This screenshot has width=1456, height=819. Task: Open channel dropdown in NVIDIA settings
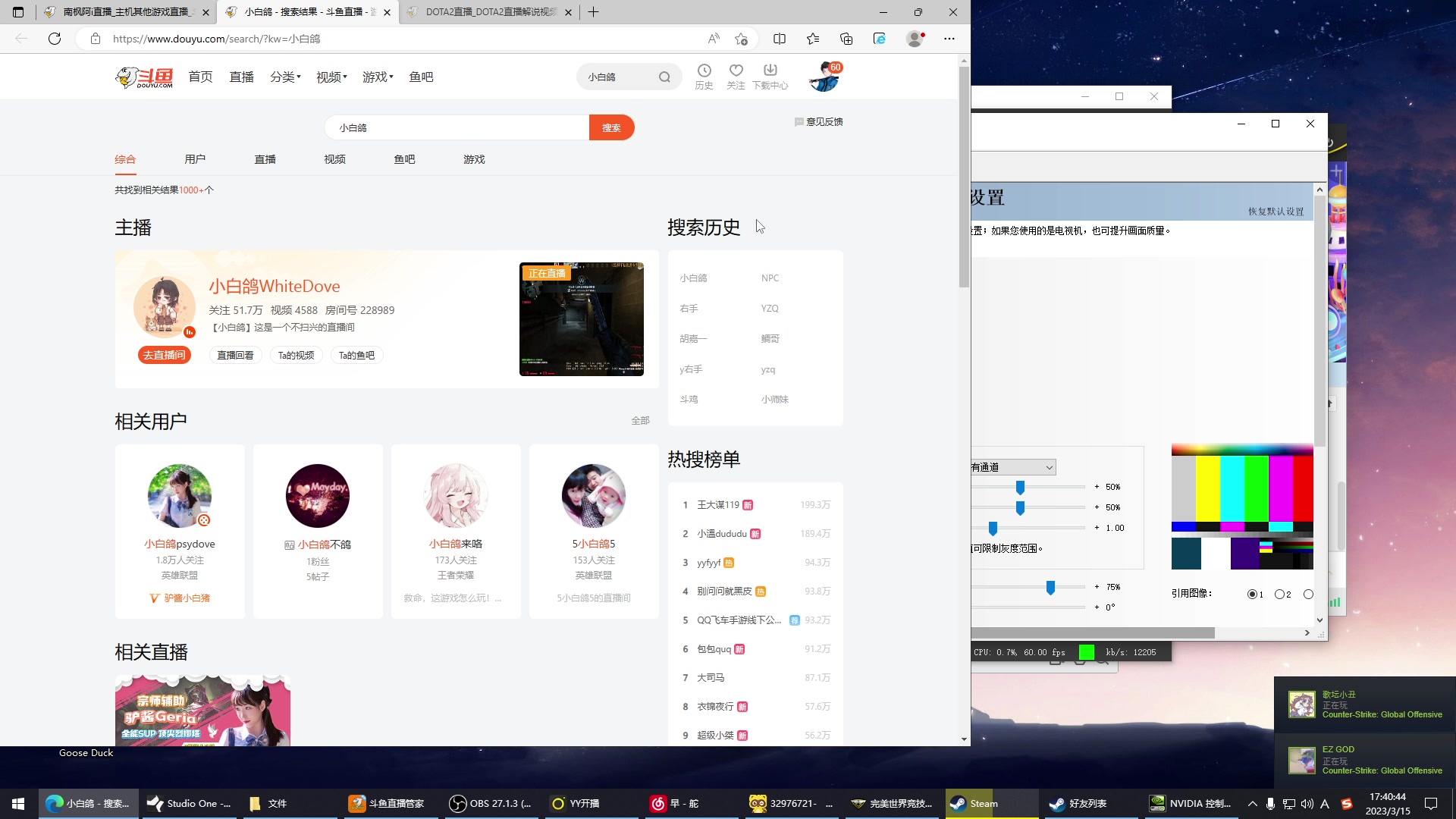1013,467
